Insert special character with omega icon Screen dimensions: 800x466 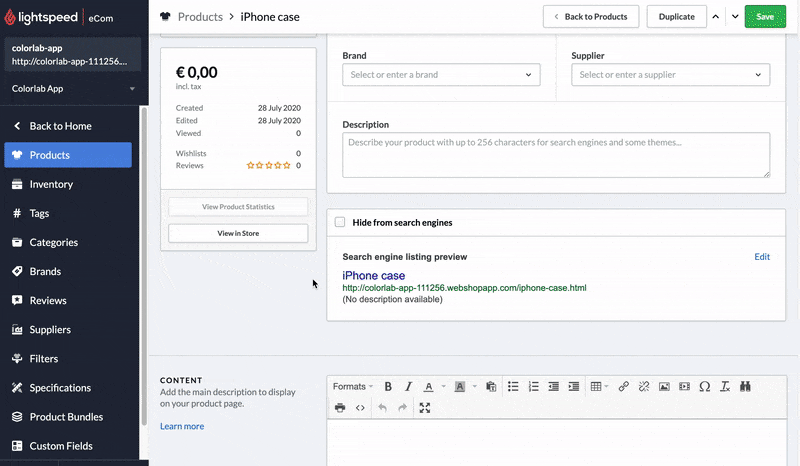coord(705,386)
